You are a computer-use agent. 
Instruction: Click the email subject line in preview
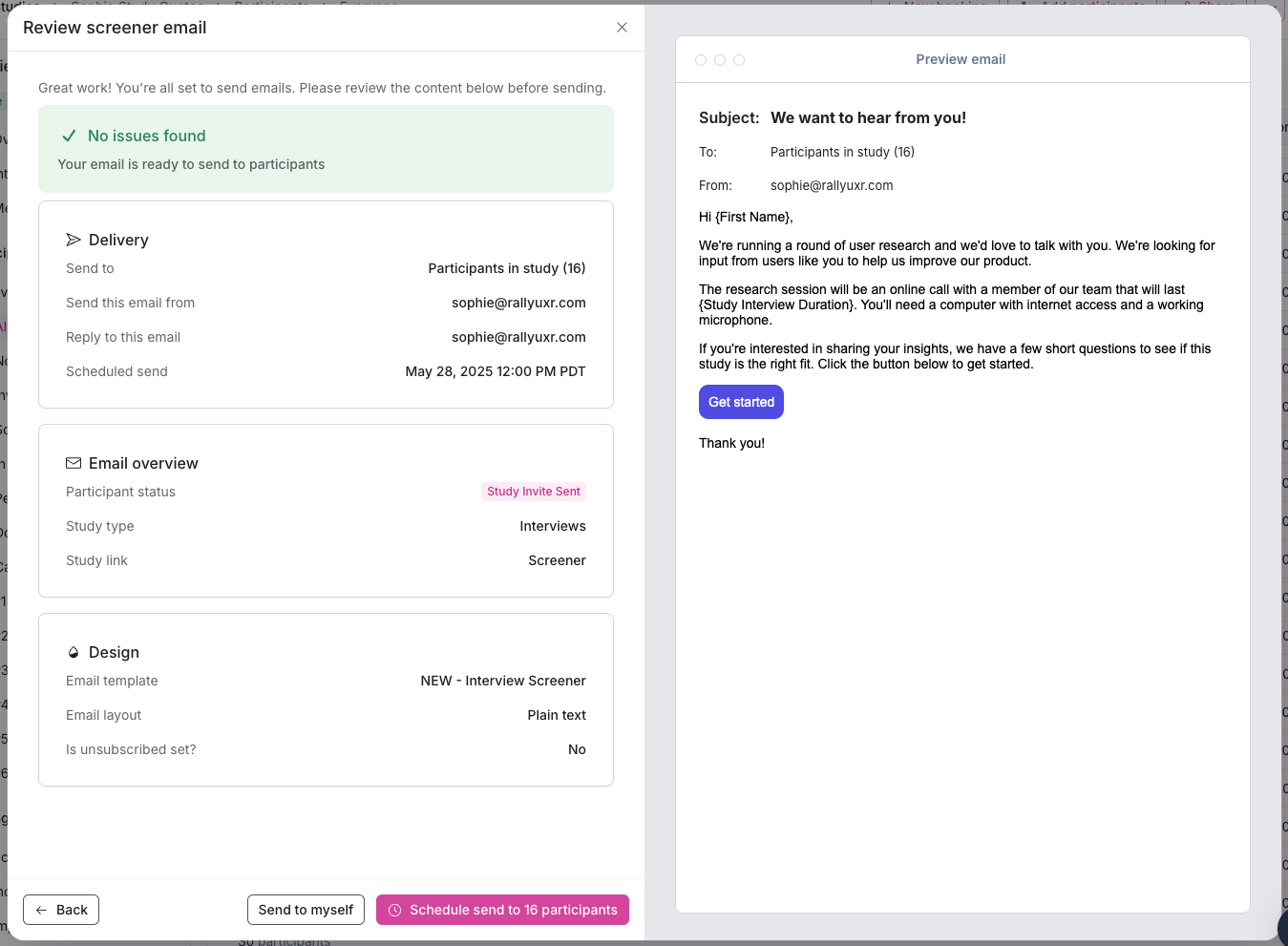click(x=868, y=118)
